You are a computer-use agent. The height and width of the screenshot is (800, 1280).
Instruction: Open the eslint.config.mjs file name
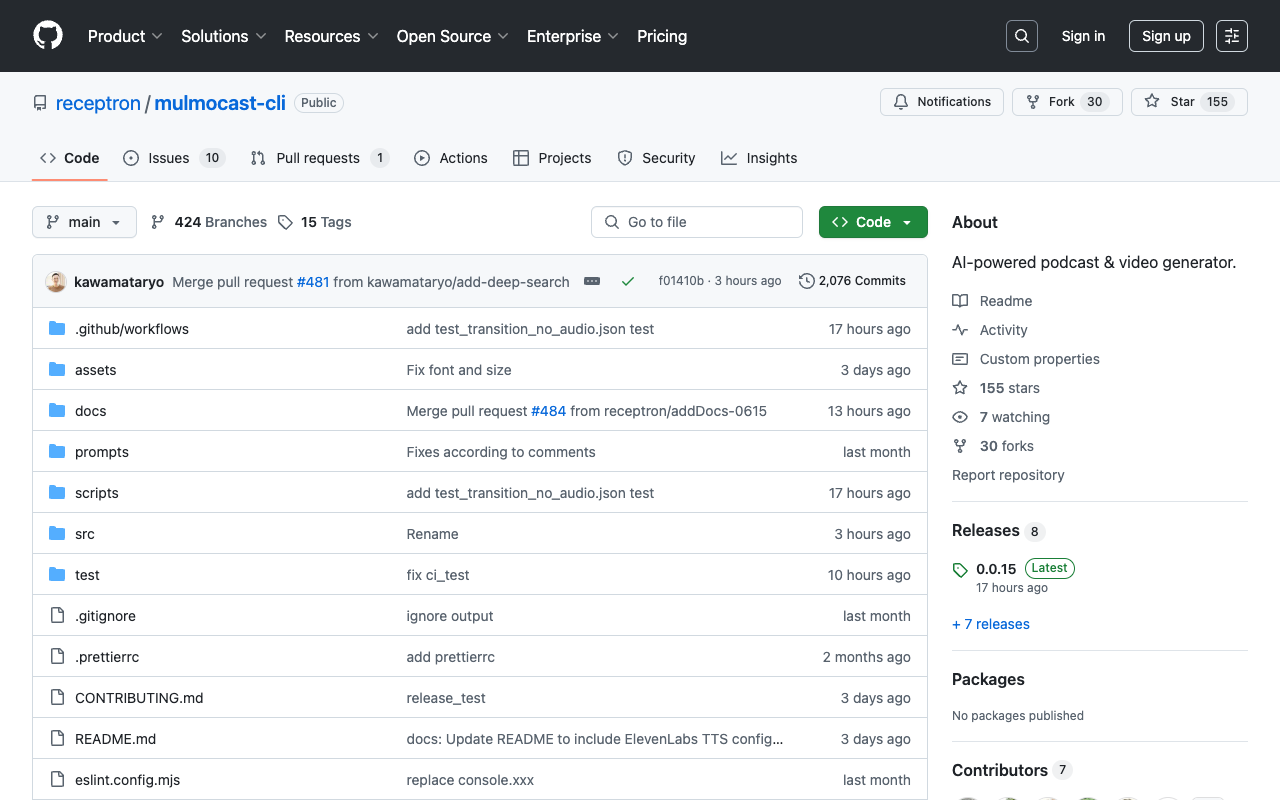[x=128, y=780]
